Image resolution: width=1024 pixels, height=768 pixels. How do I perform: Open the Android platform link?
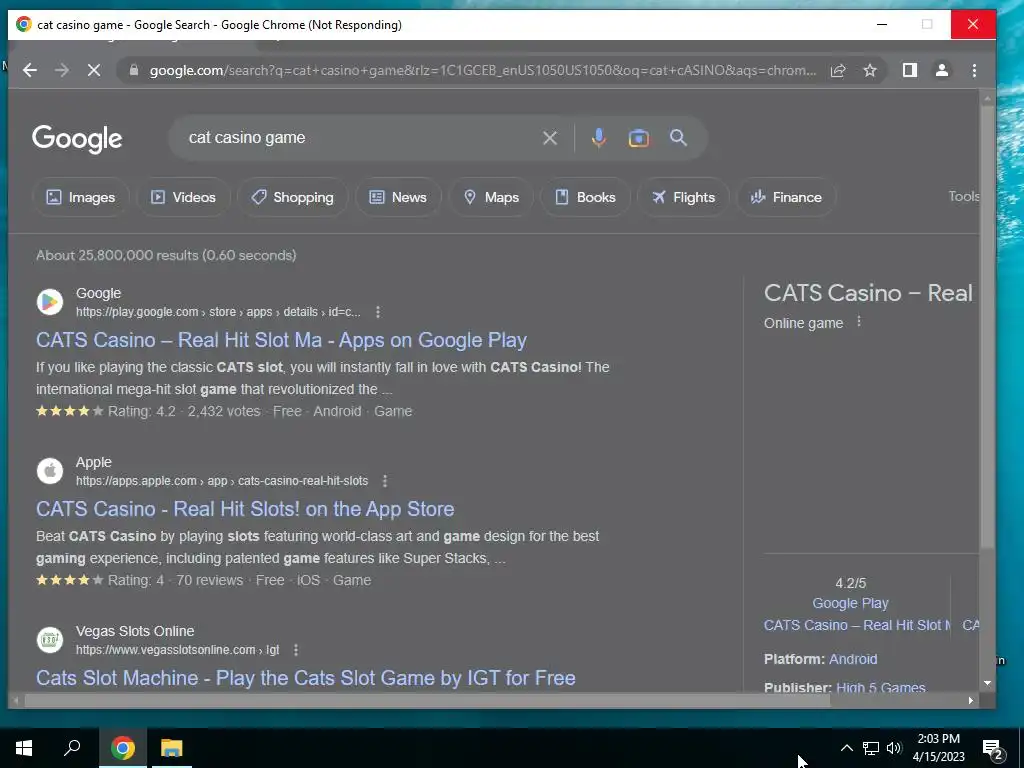click(854, 660)
